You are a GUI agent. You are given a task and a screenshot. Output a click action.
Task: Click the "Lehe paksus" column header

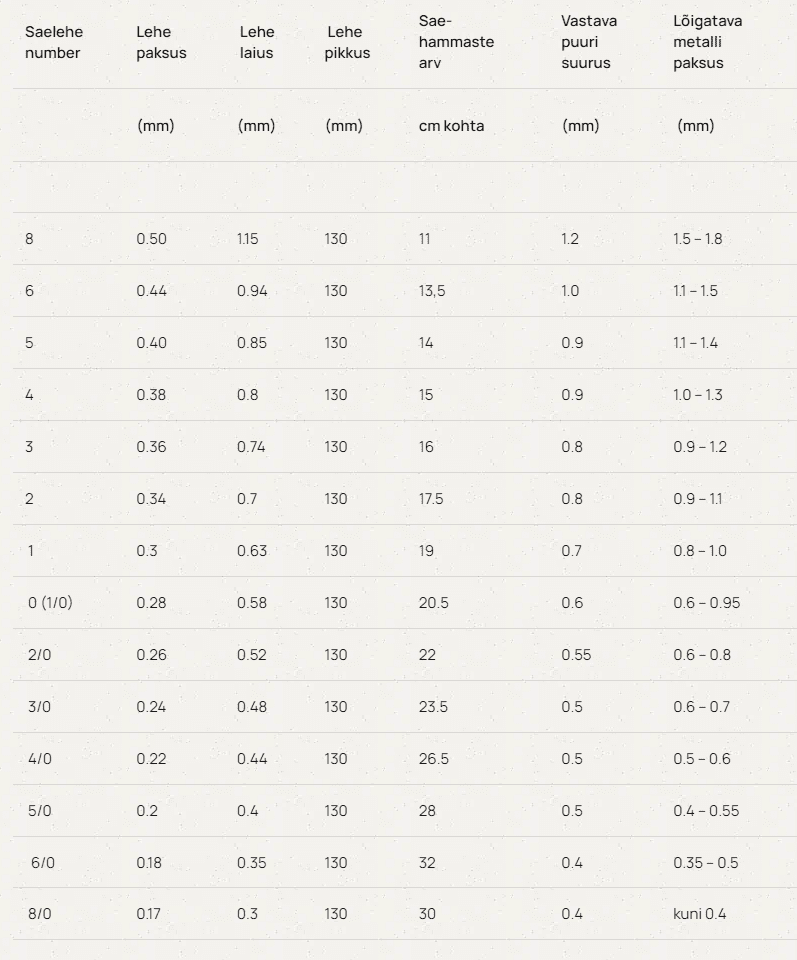click(161, 42)
